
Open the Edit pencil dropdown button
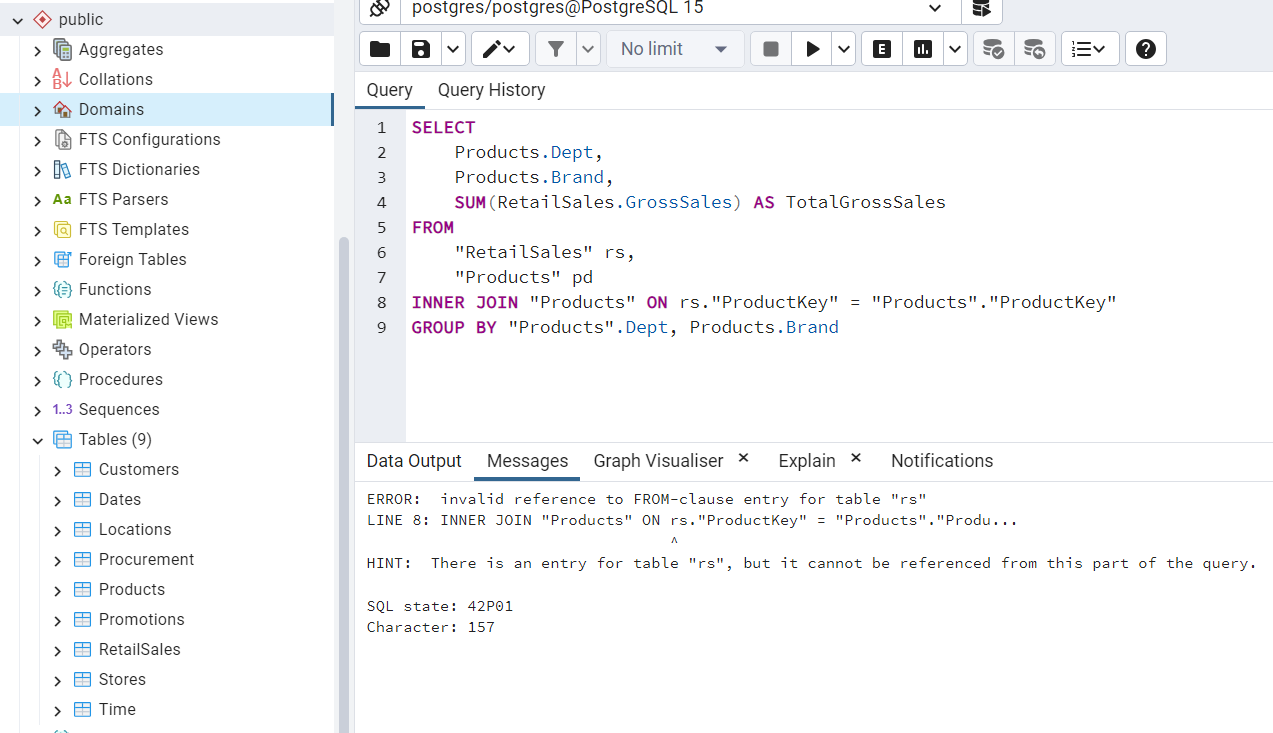point(500,49)
